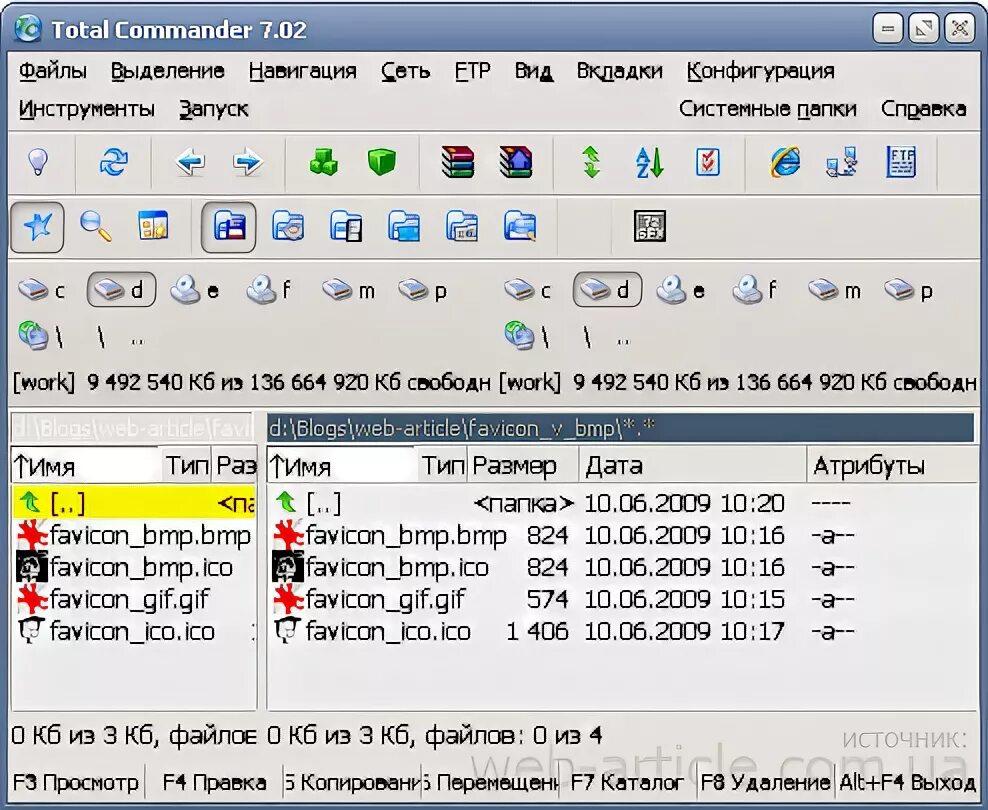
Task: Select favicon_bmp.bmp in left panel
Action: point(134,535)
